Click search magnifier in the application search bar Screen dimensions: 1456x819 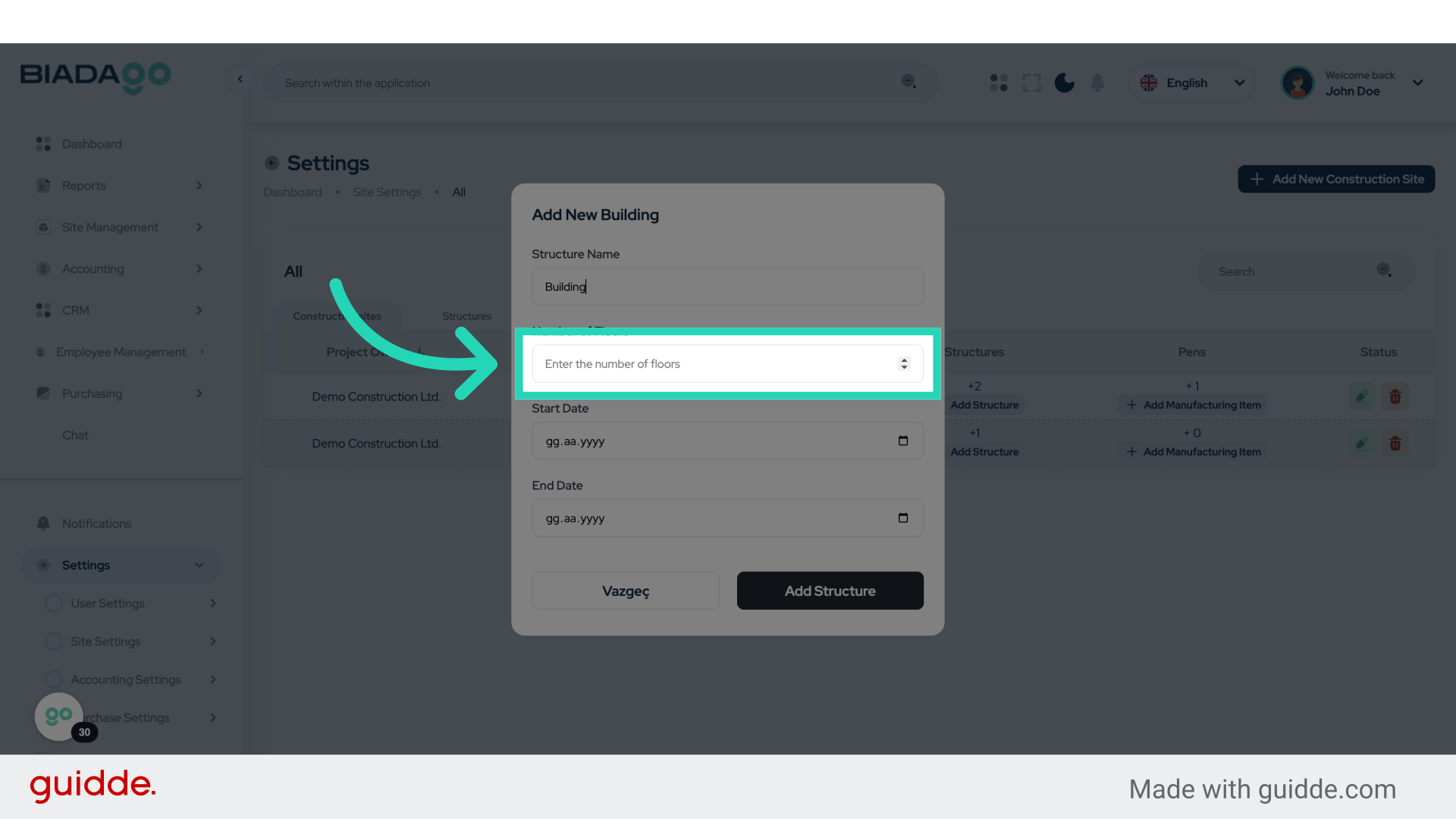coord(909,82)
